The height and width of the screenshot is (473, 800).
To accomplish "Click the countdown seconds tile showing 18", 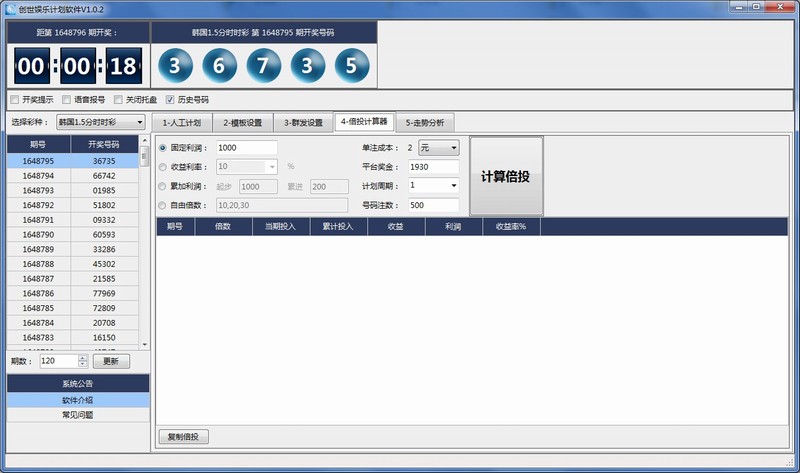I will [x=122, y=67].
